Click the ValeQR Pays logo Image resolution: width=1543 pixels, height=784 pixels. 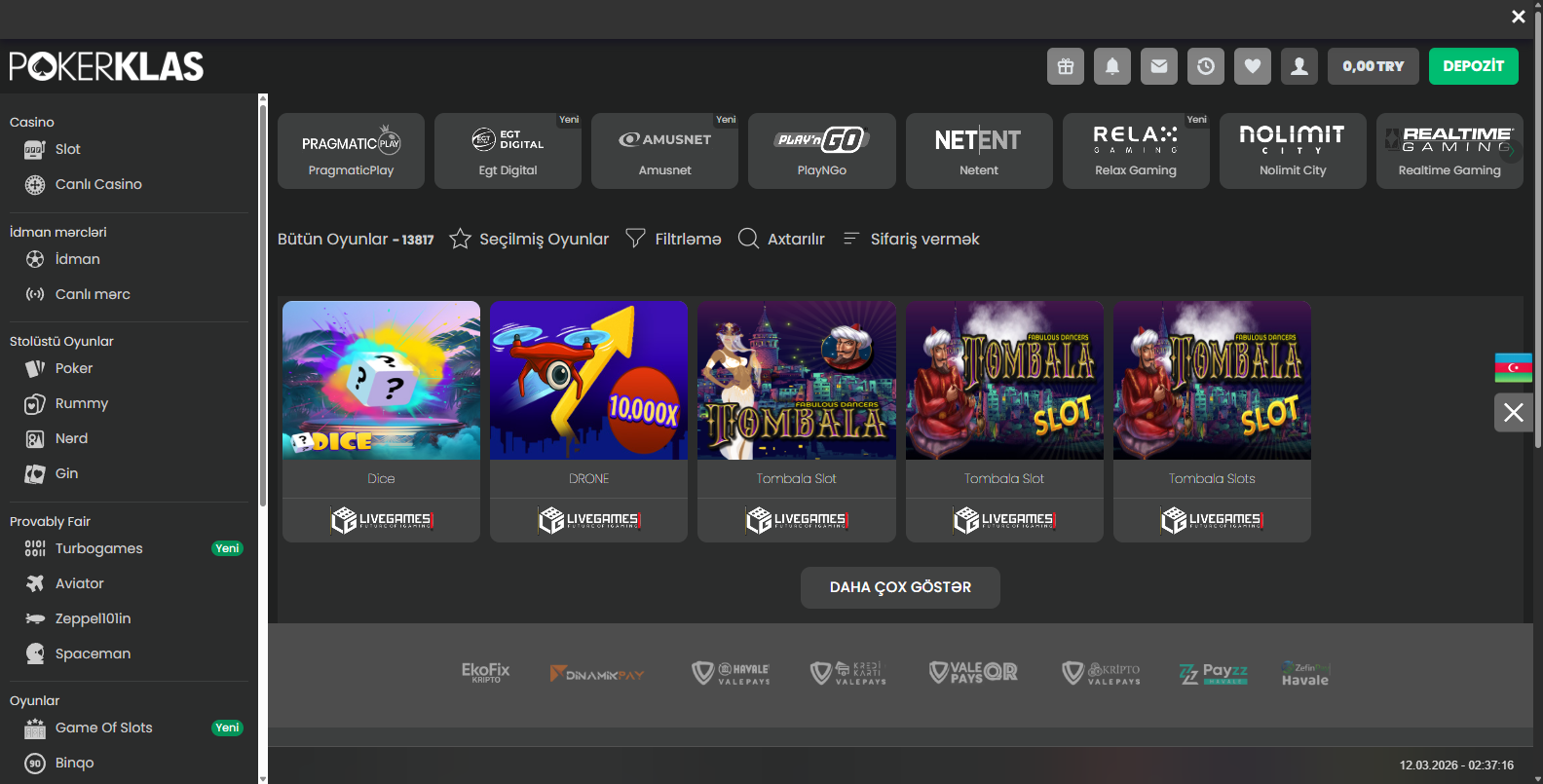coord(973,673)
